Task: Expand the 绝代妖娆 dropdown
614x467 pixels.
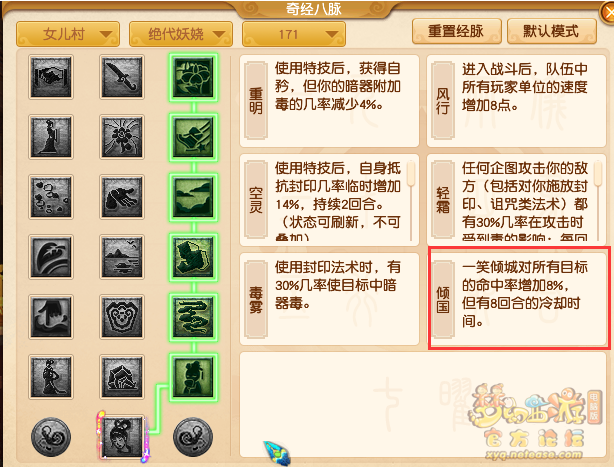Action: [181, 34]
